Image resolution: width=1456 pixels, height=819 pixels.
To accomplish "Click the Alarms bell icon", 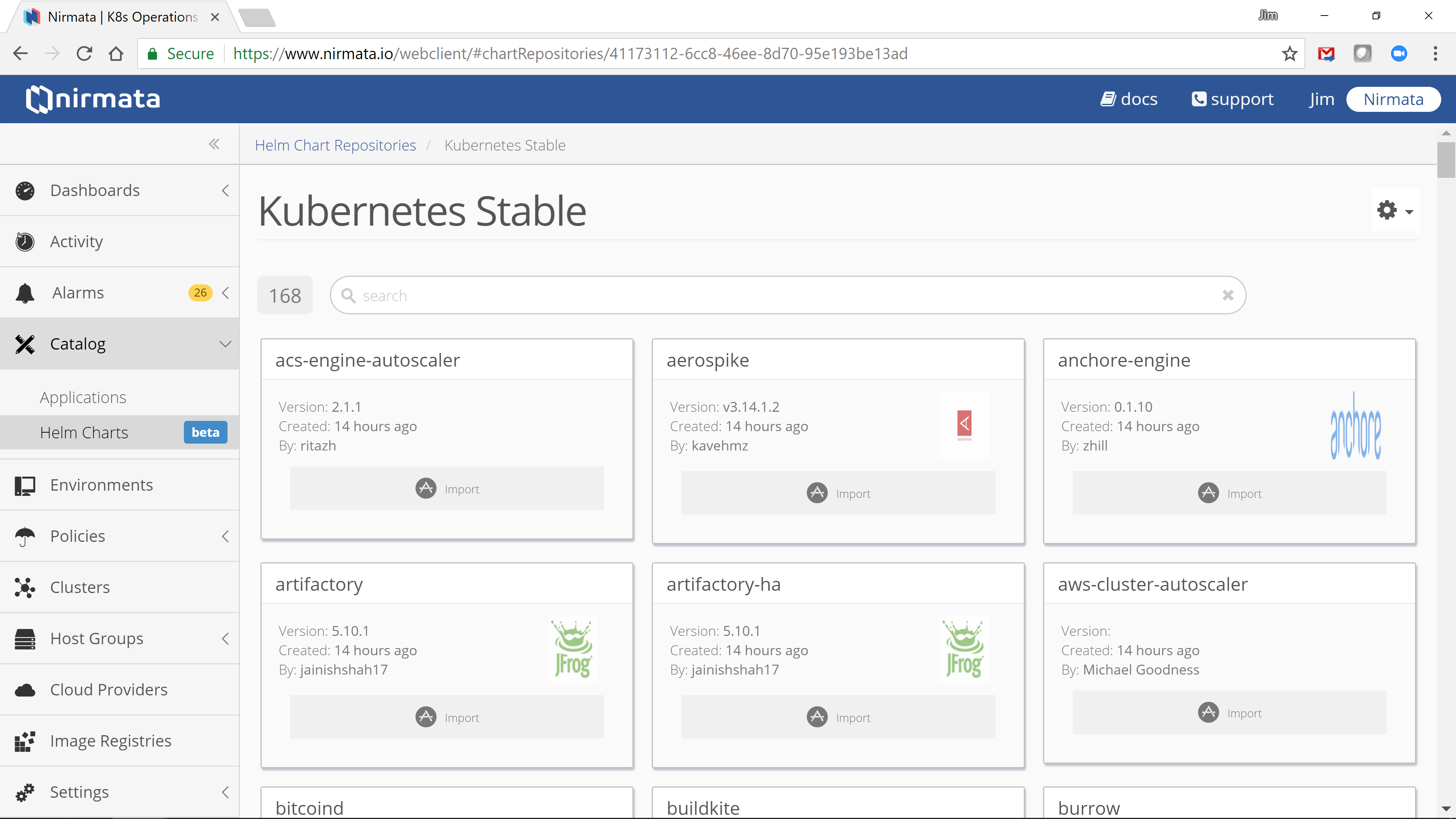I will 25,293.
